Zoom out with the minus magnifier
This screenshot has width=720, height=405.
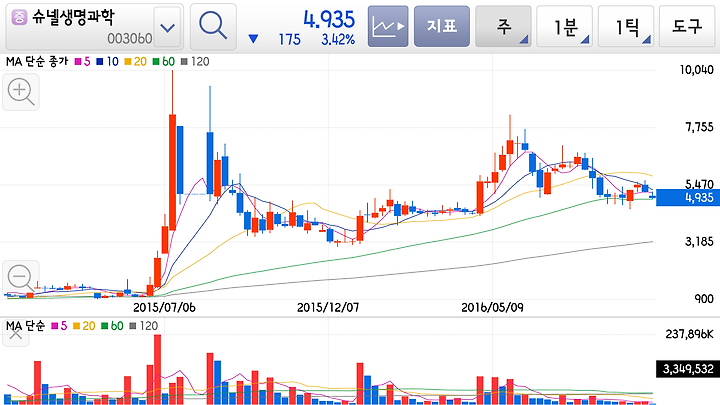21,278
